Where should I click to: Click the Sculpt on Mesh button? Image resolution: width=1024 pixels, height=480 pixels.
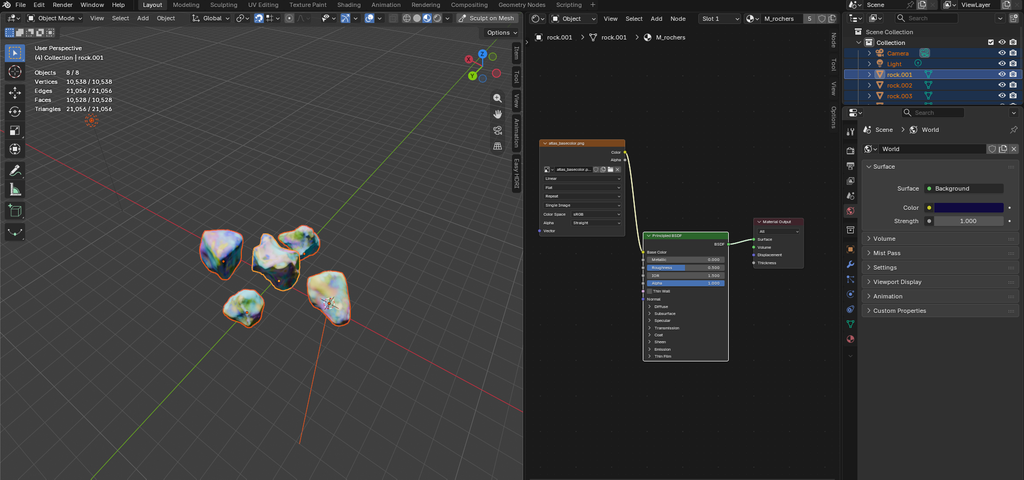487,18
